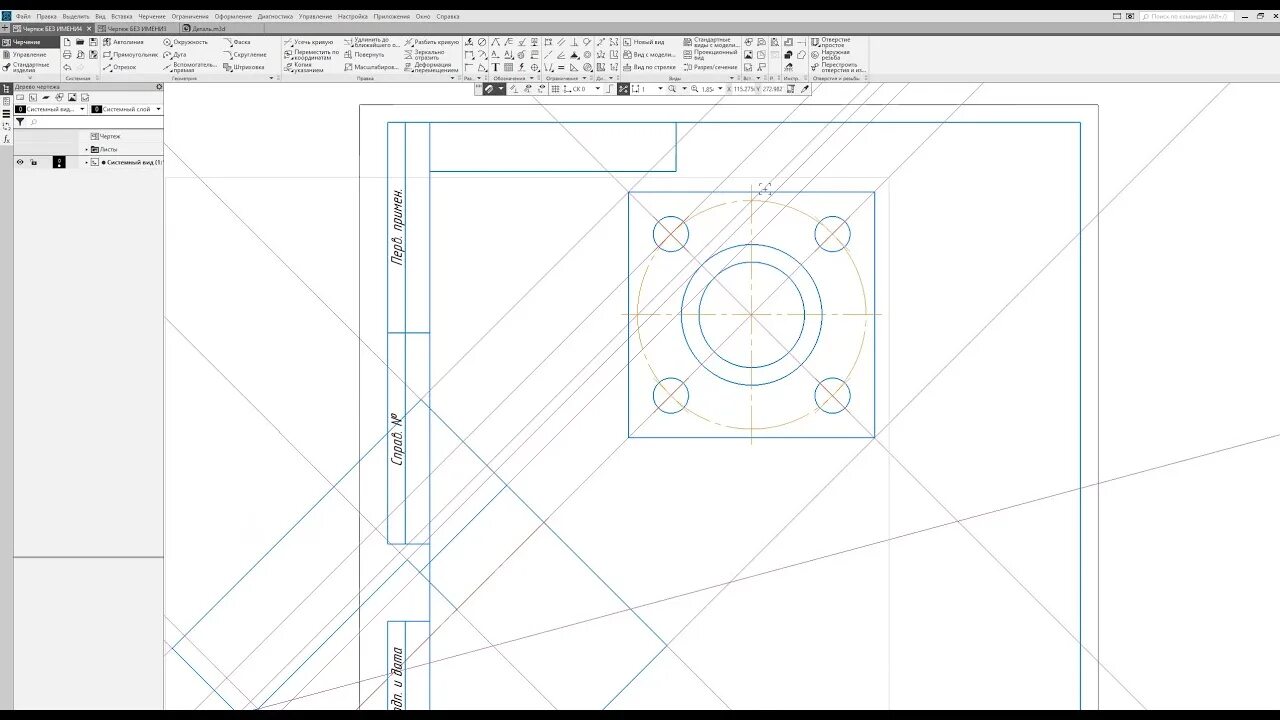Insert Стандартные виды с модели
This screenshot has width=1280, height=720.
(712, 42)
